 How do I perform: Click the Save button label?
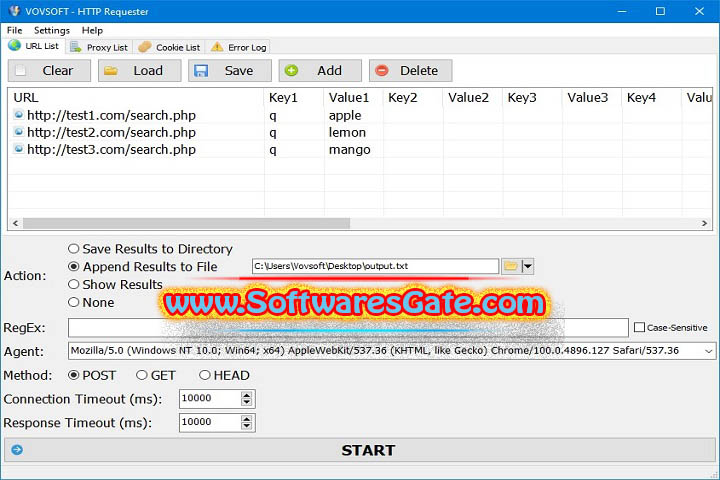pyautogui.click(x=239, y=70)
